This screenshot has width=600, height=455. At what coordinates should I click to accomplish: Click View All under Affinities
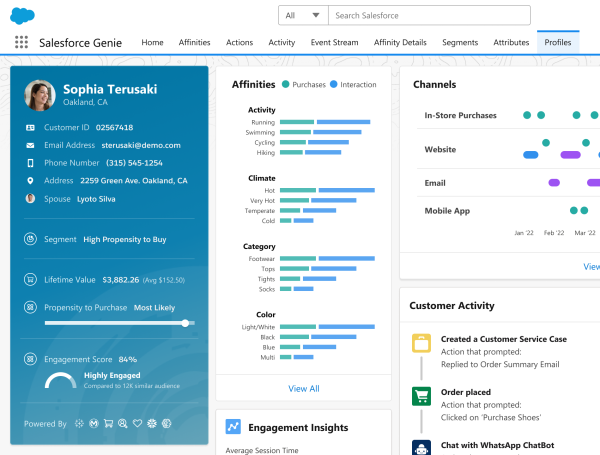point(304,388)
